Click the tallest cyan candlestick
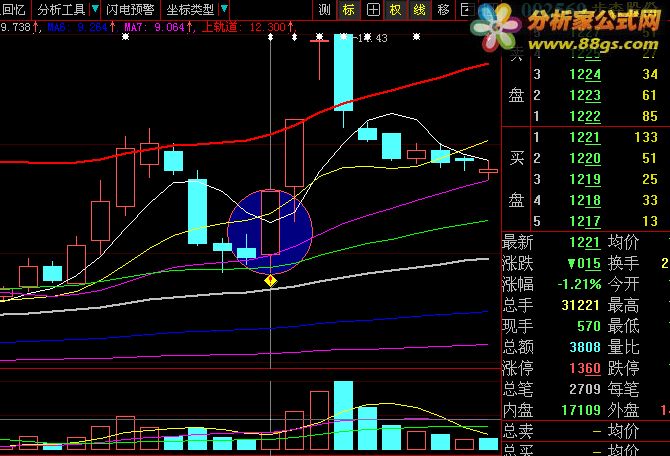This screenshot has width=670, height=456. click(x=344, y=72)
